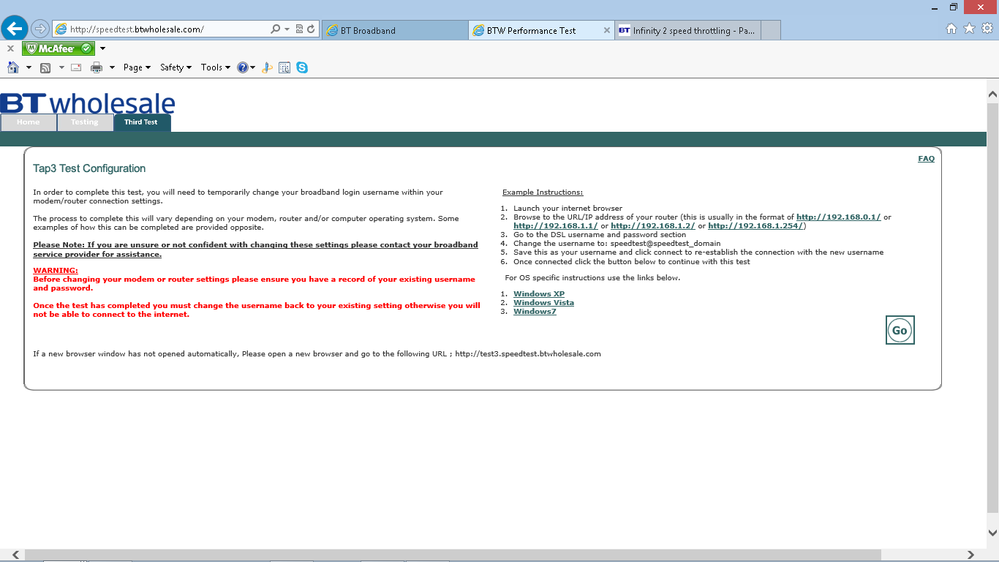Click the horizontal scrollbar left arrow

[16, 555]
